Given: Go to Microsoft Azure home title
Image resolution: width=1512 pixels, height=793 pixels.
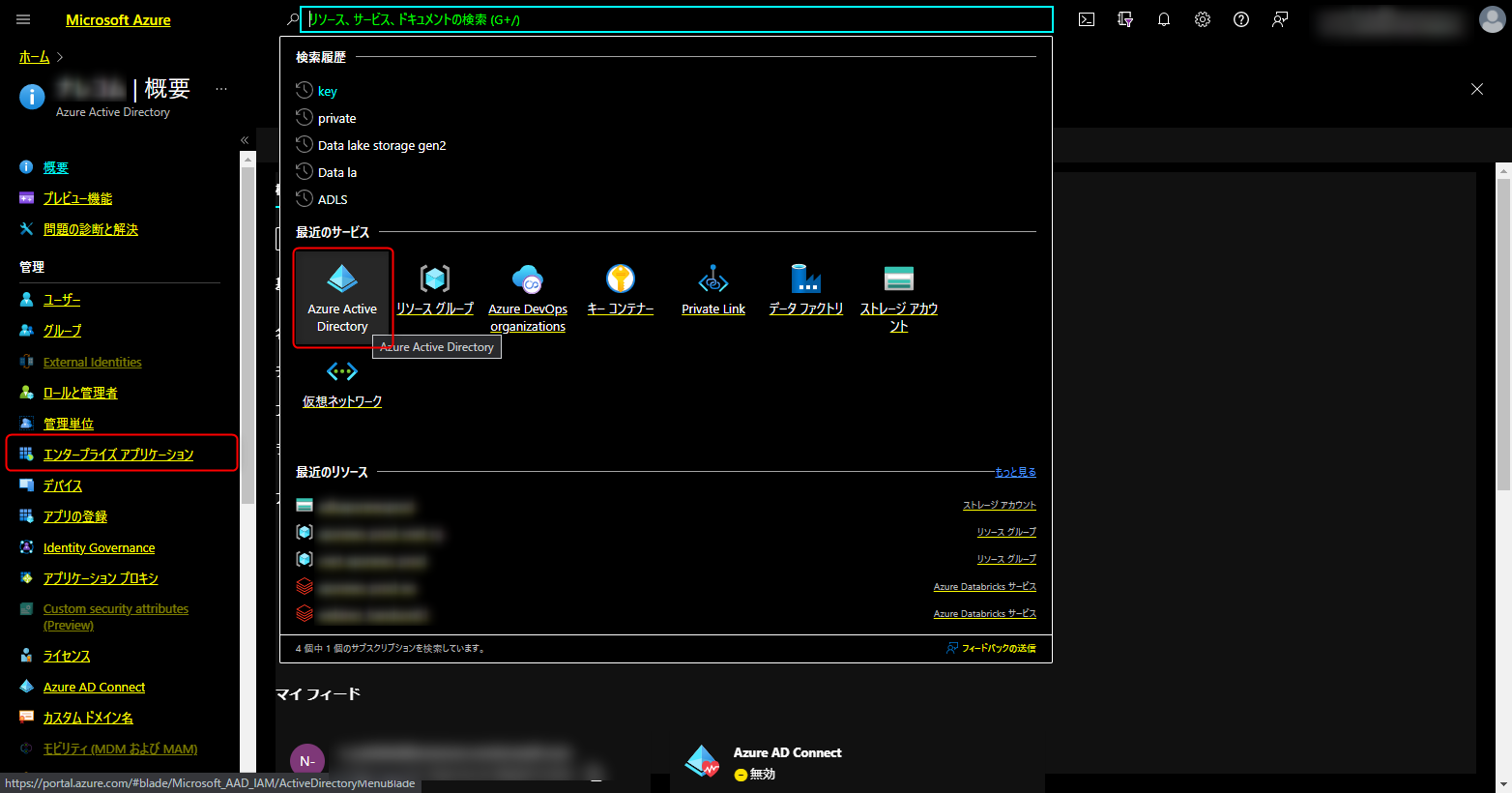Looking at the screenshot, I should tap(118, 19).
